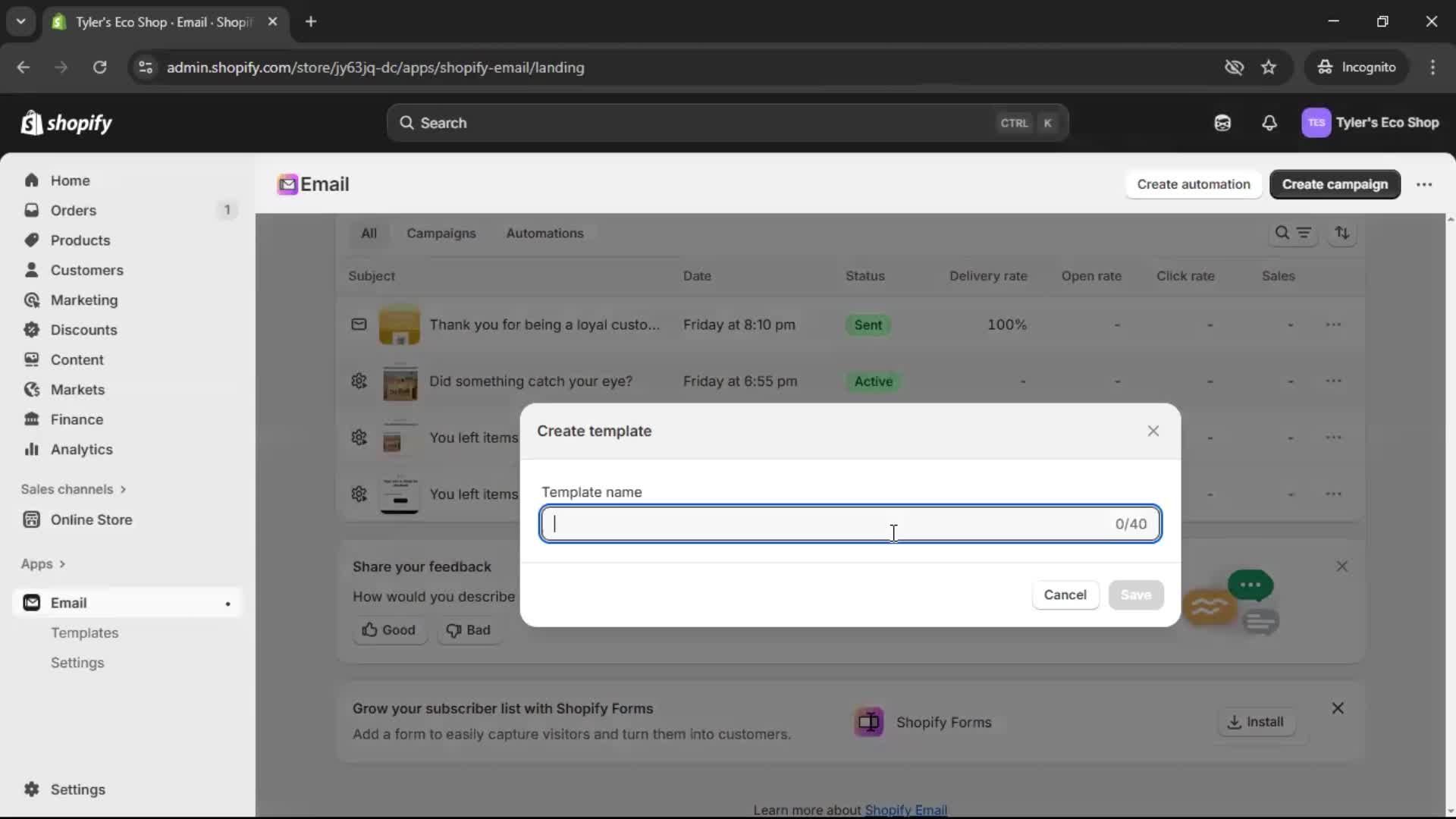
Task: Expand the Sales channels section
Action: coord(74,489)
